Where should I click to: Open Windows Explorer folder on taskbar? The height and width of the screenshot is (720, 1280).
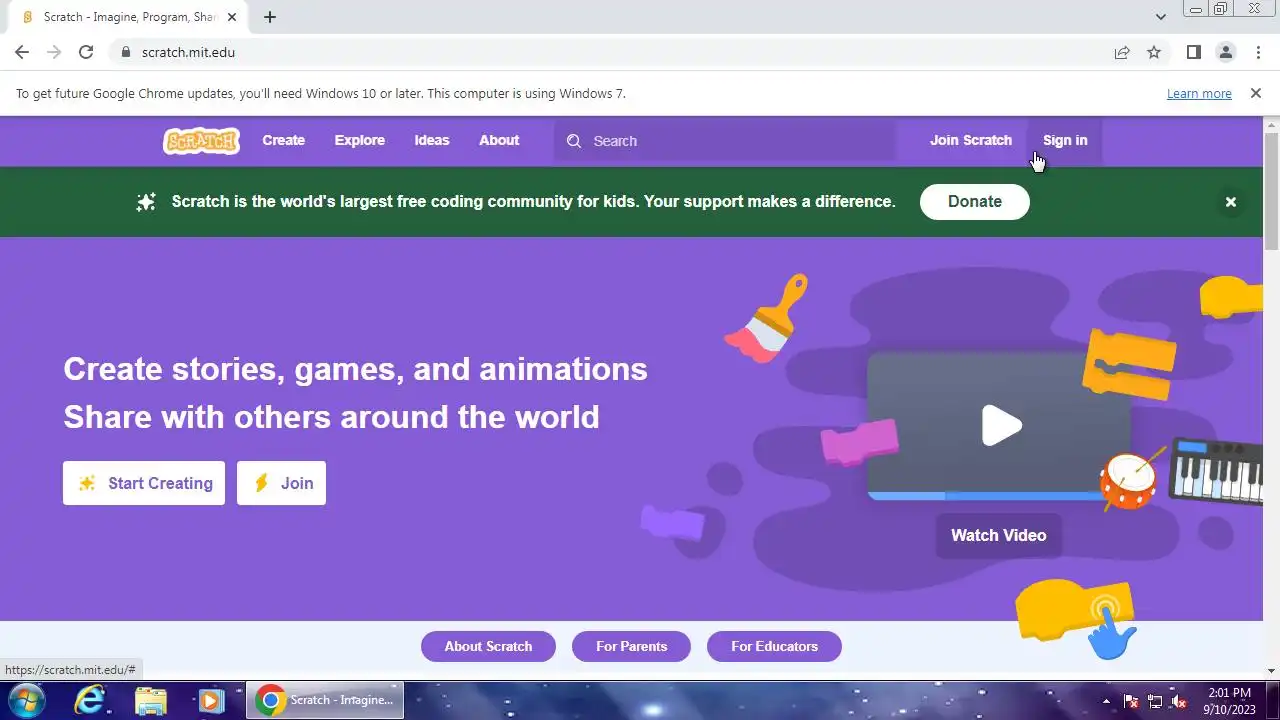click(x=151, y=700)
